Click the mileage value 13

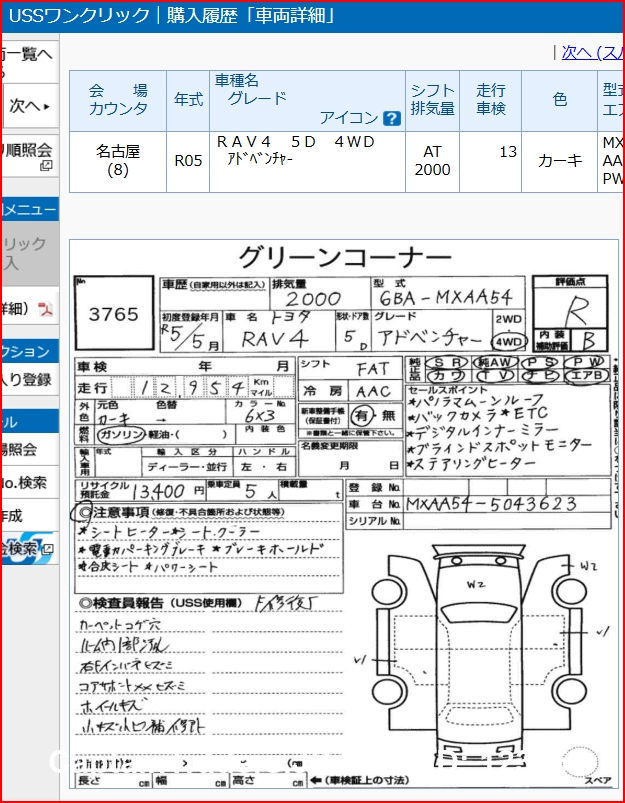click(508, 152)
